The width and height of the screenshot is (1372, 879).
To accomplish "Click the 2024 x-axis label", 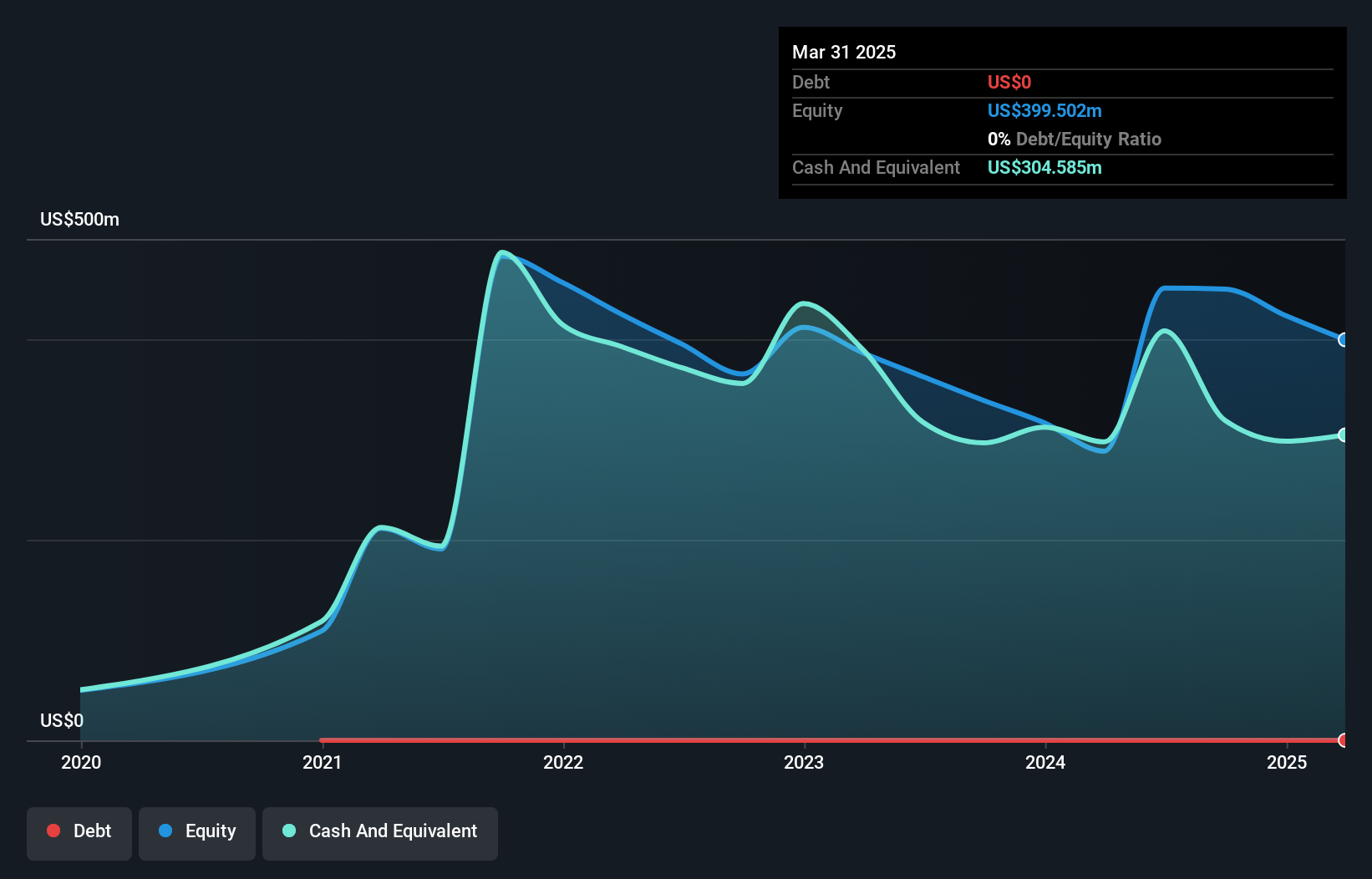I will pos(1045,762).
